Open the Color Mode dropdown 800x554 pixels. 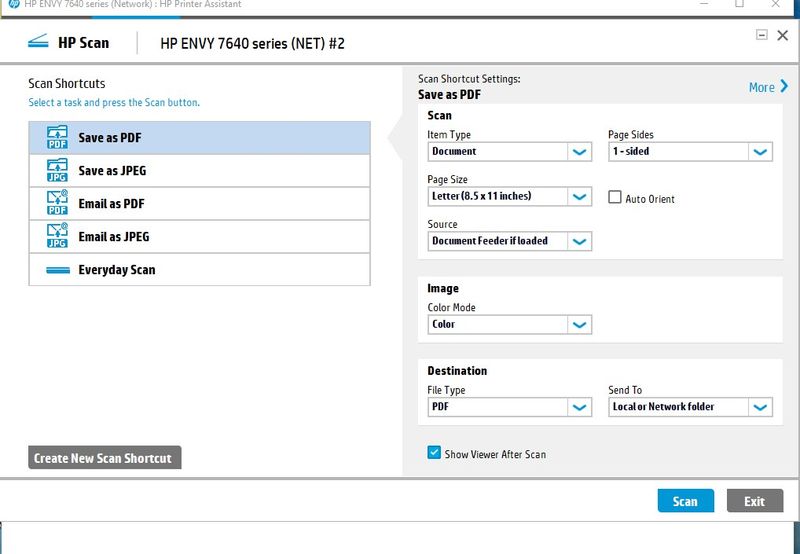coord(579,325)
